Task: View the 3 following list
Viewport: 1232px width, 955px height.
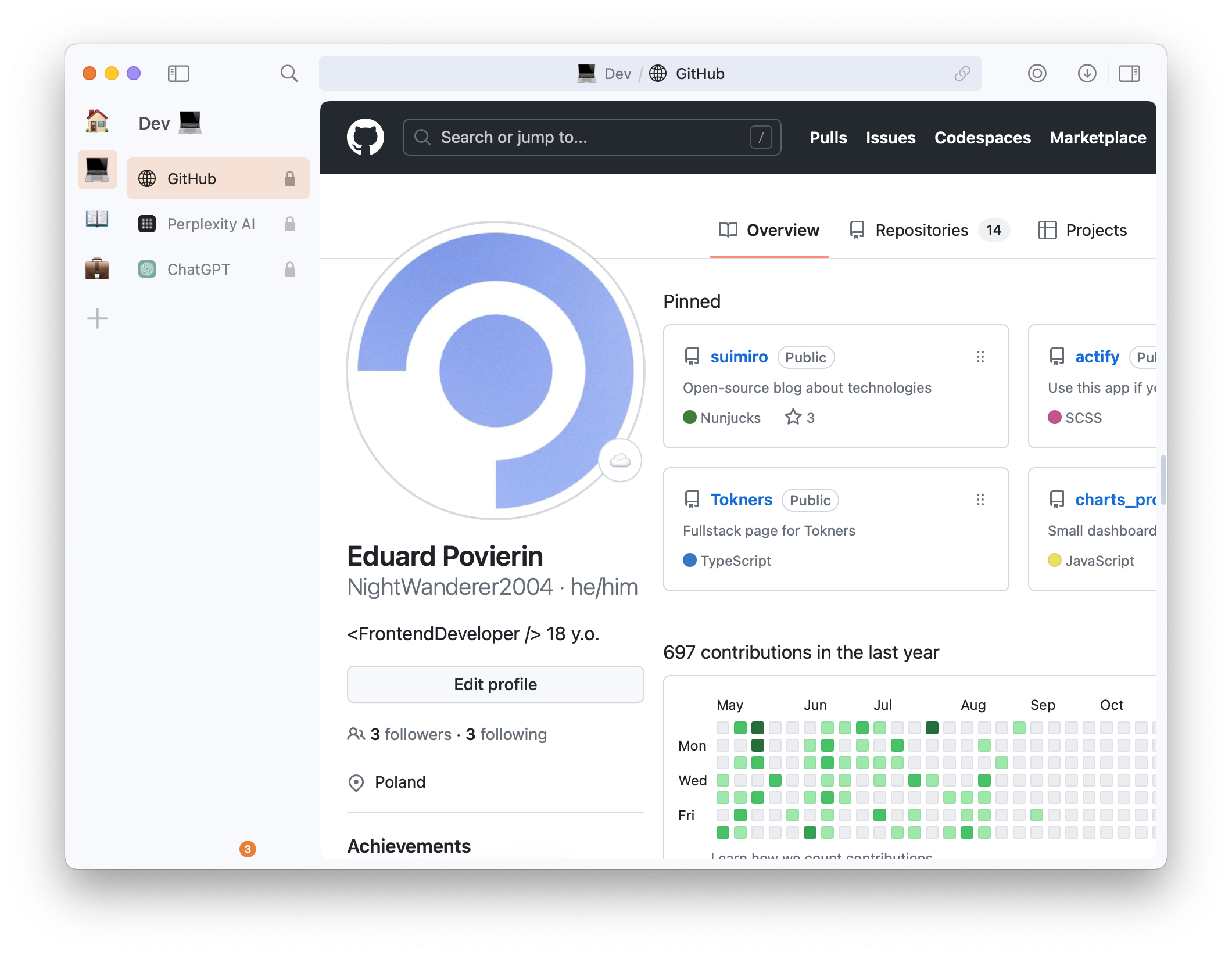Action: (x=506, y=734)
